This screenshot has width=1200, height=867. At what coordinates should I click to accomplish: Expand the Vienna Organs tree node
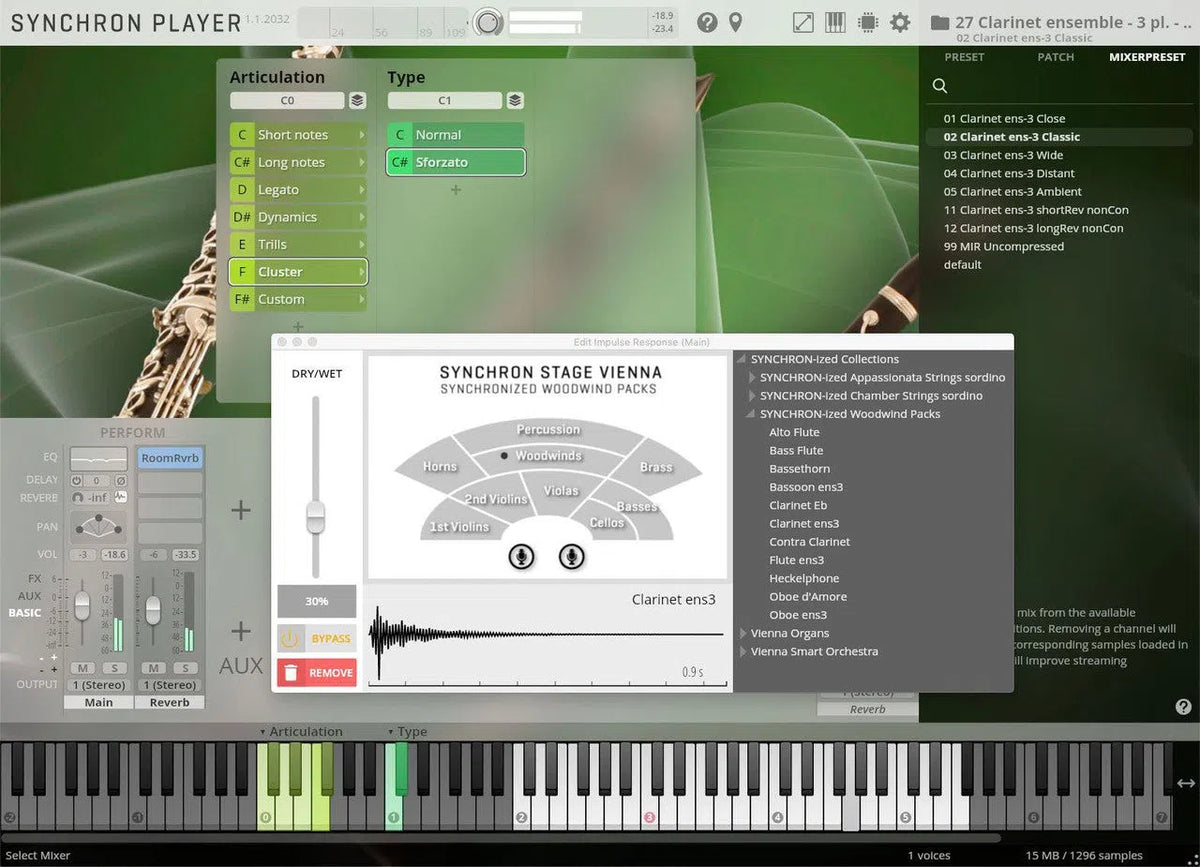pos(742,633)
